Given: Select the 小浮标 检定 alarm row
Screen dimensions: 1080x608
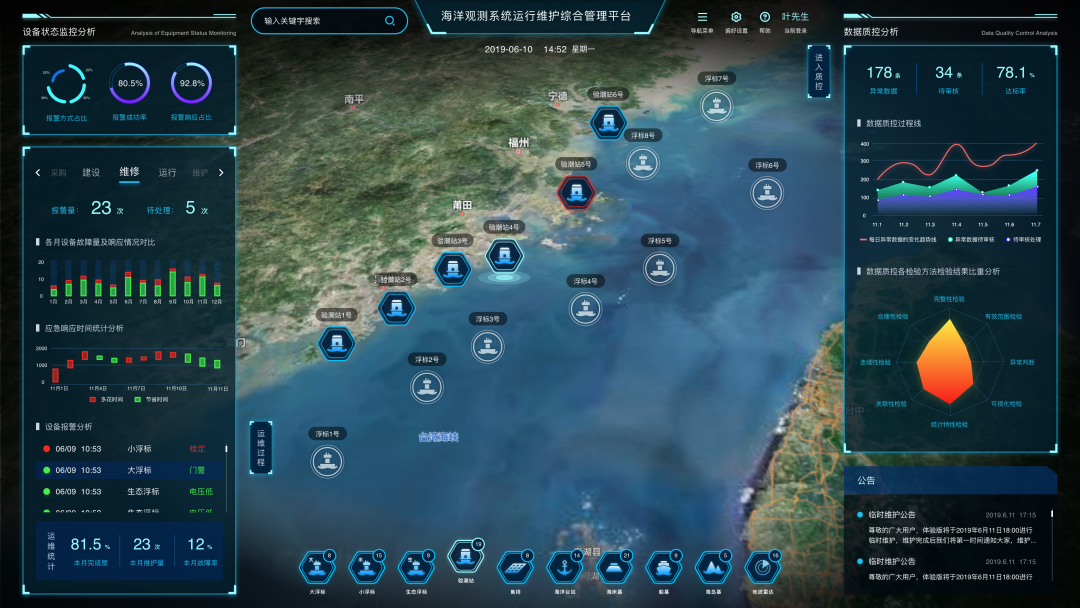Looking at the screenshot, I should point(129,449).
